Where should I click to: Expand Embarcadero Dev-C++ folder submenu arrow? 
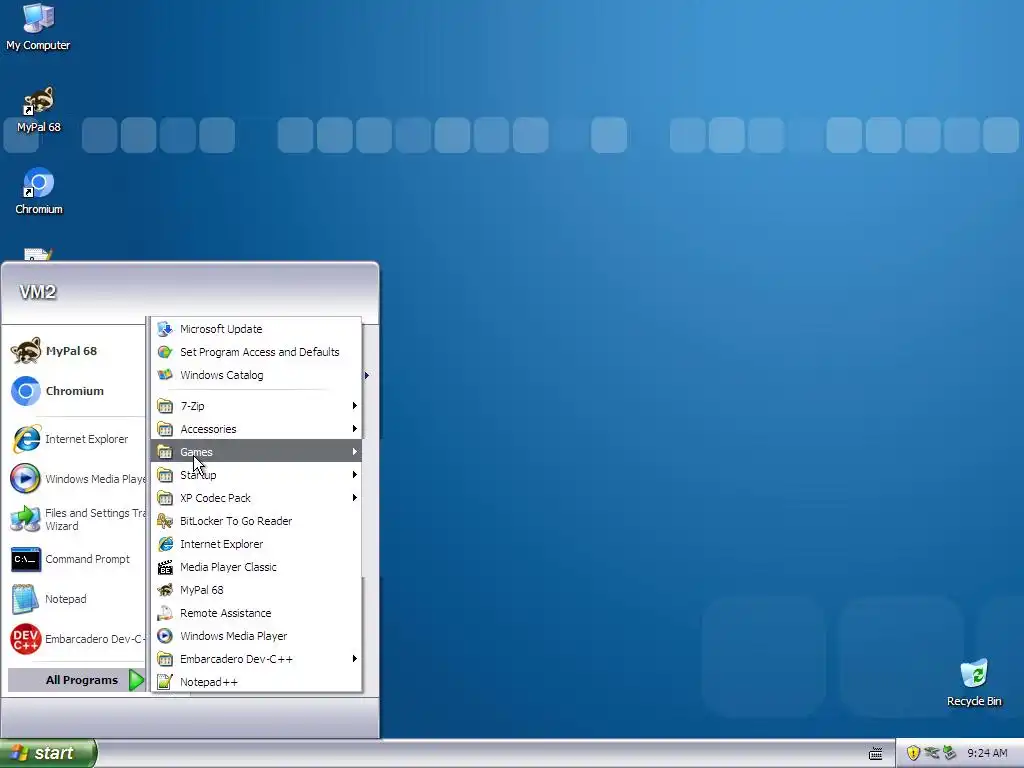pos(355,658)
